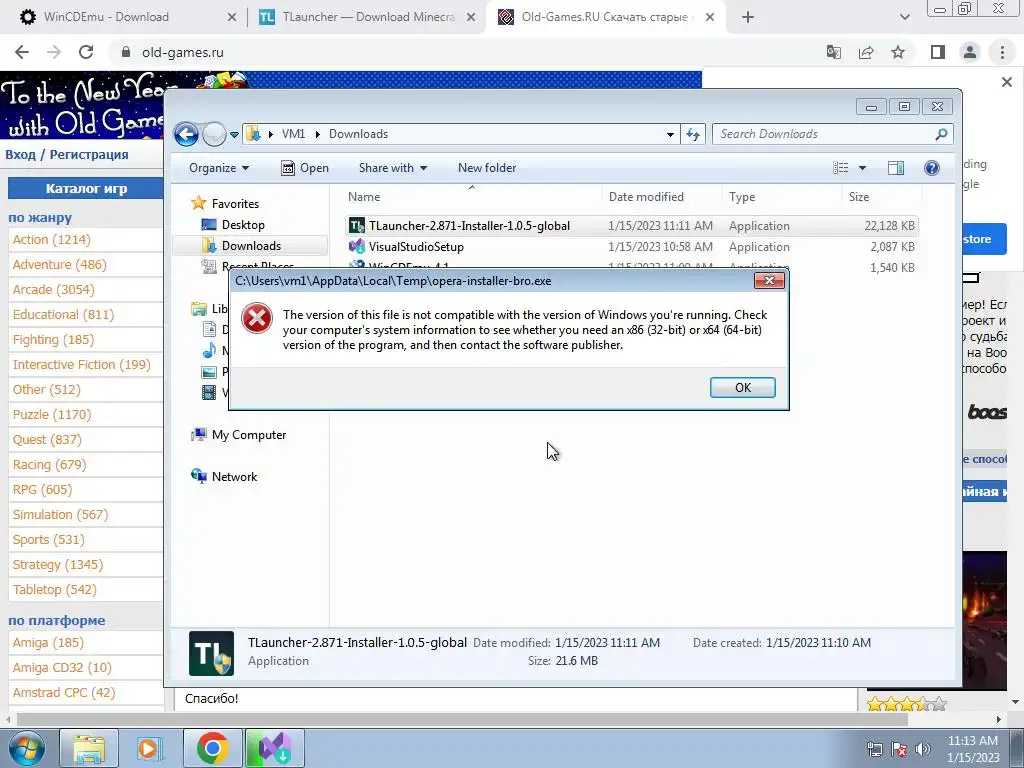
Task: Click the Chrome translate page icon
Action: (834, 52)
